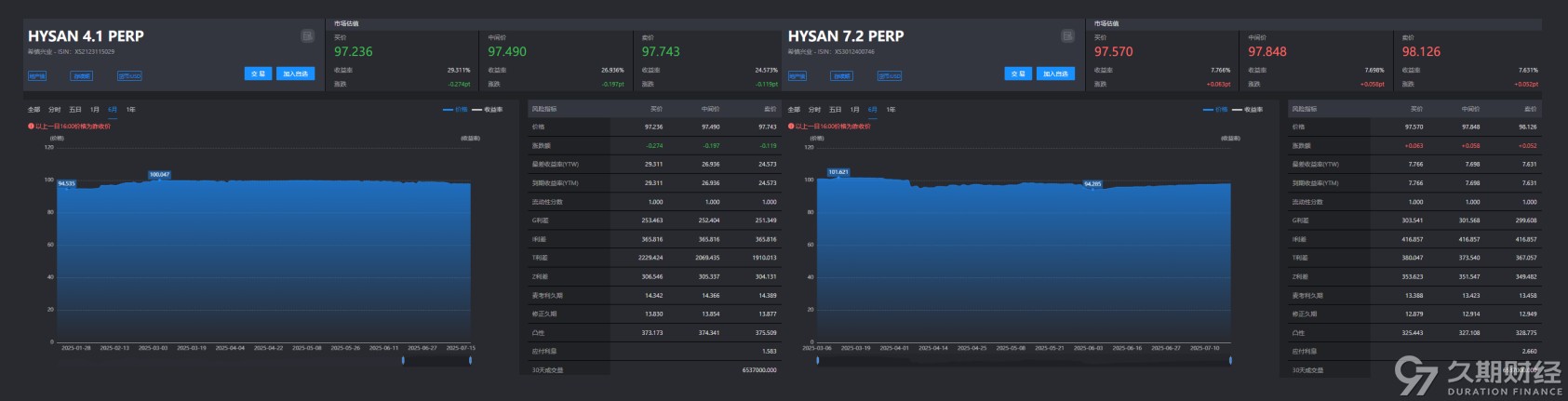Viewport: 1568px width, 401px height.
Task: Click 加入自选 button for HYSAN 7.2 PERP
Action: click(x=1055, y=74)
